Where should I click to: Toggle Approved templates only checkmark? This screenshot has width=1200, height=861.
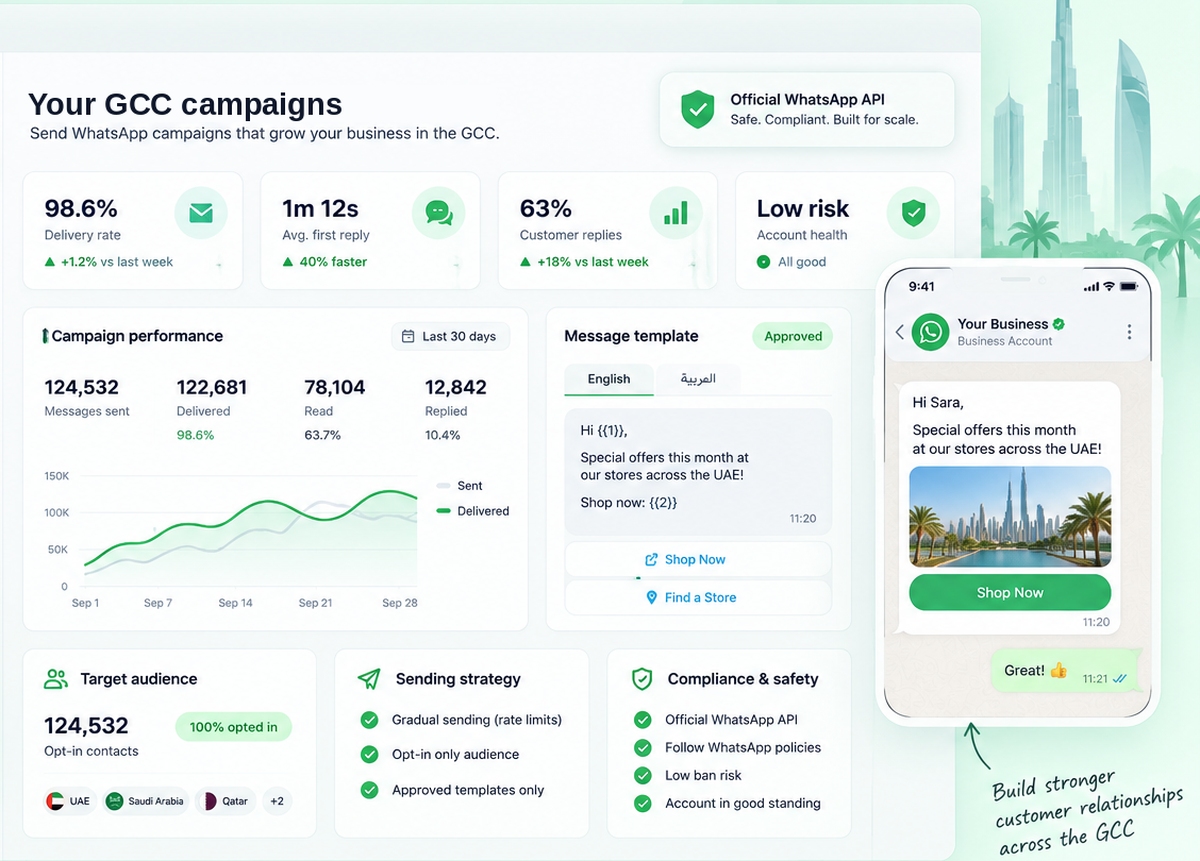(369, 790)
